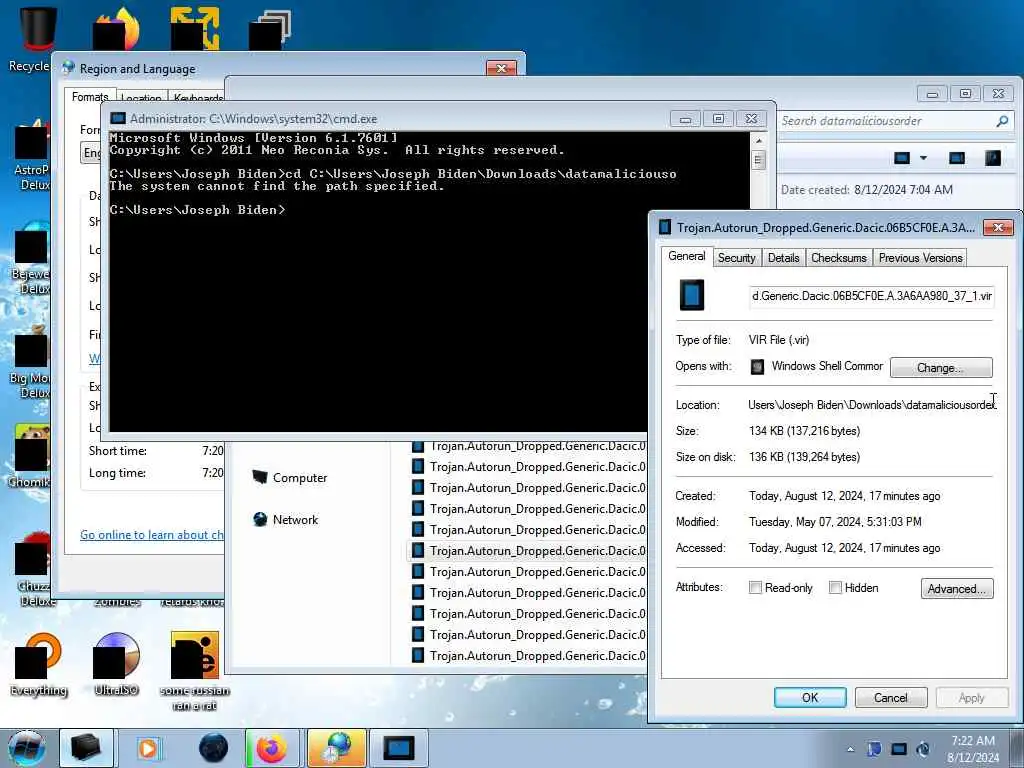Switch to the Previous Versions tab

920,258
